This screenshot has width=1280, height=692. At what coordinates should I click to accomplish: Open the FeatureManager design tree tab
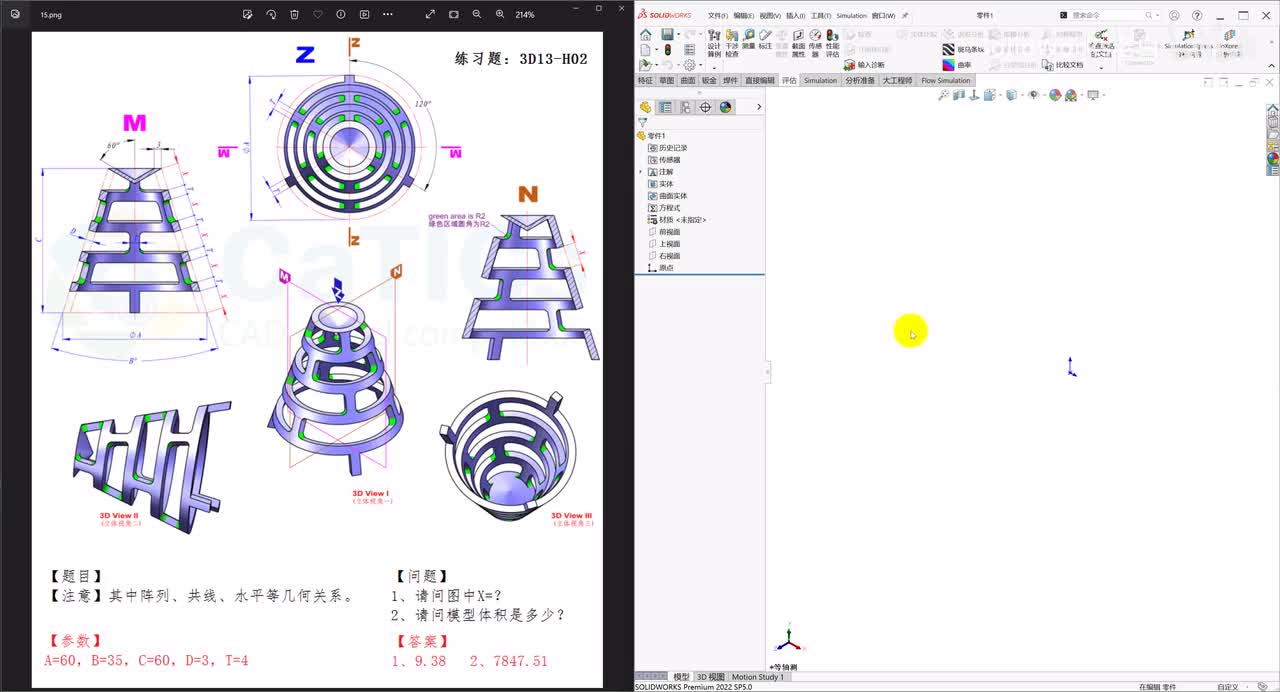[645, 107]
